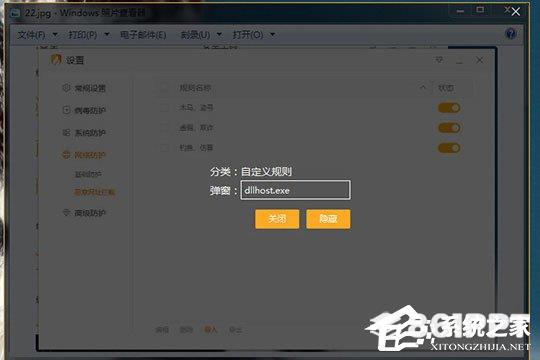Expand the 打印(P) dropdown arrow
Screen dimensions: 540x360
click(107, 35)
